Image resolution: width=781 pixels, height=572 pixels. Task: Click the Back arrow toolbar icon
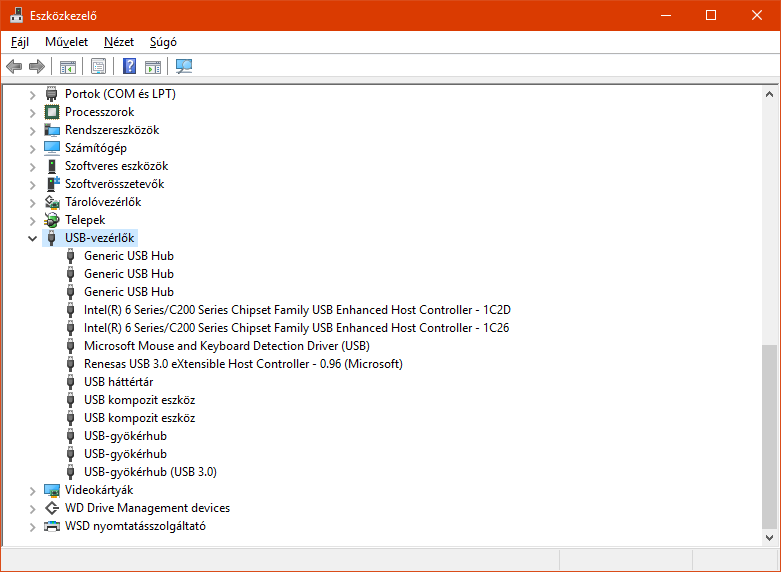14,66
